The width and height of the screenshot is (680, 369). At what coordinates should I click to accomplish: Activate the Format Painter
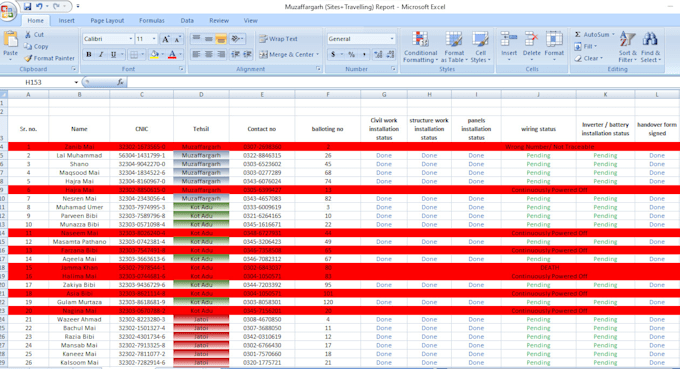(49, 58)
